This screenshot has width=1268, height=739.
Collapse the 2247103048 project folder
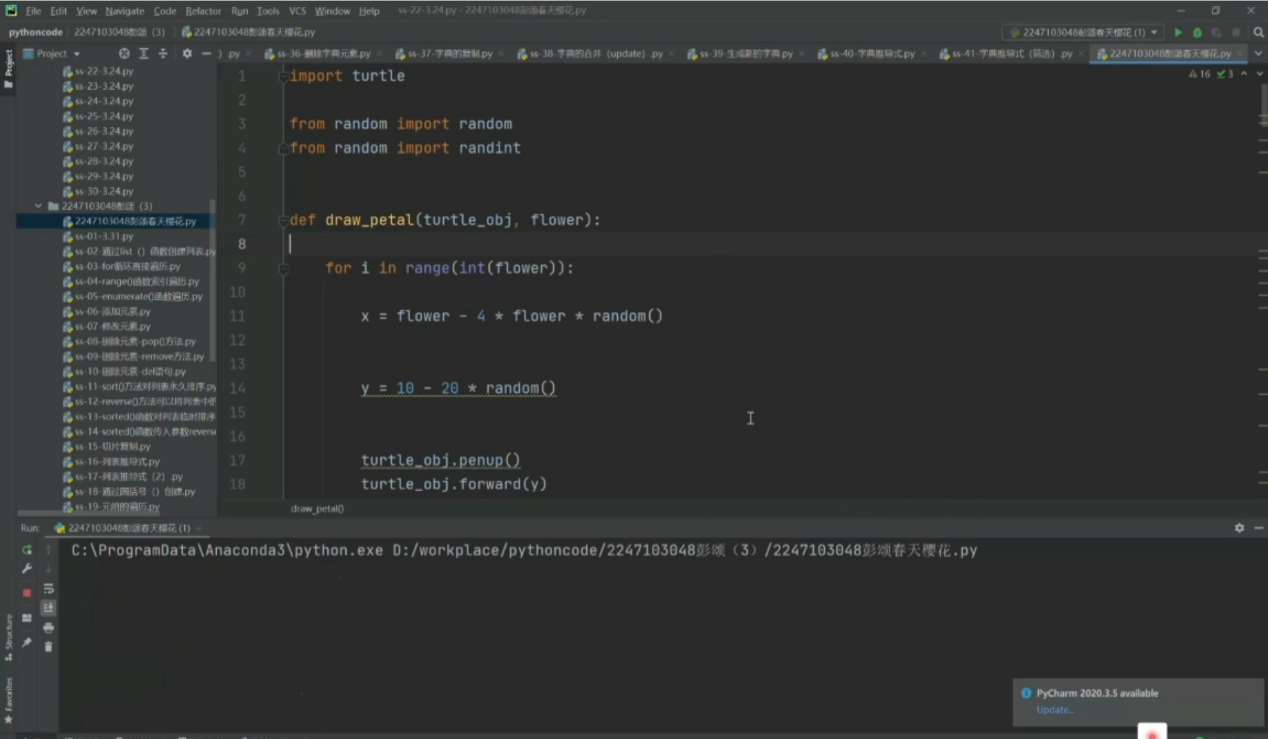click(x=39, y=206)
